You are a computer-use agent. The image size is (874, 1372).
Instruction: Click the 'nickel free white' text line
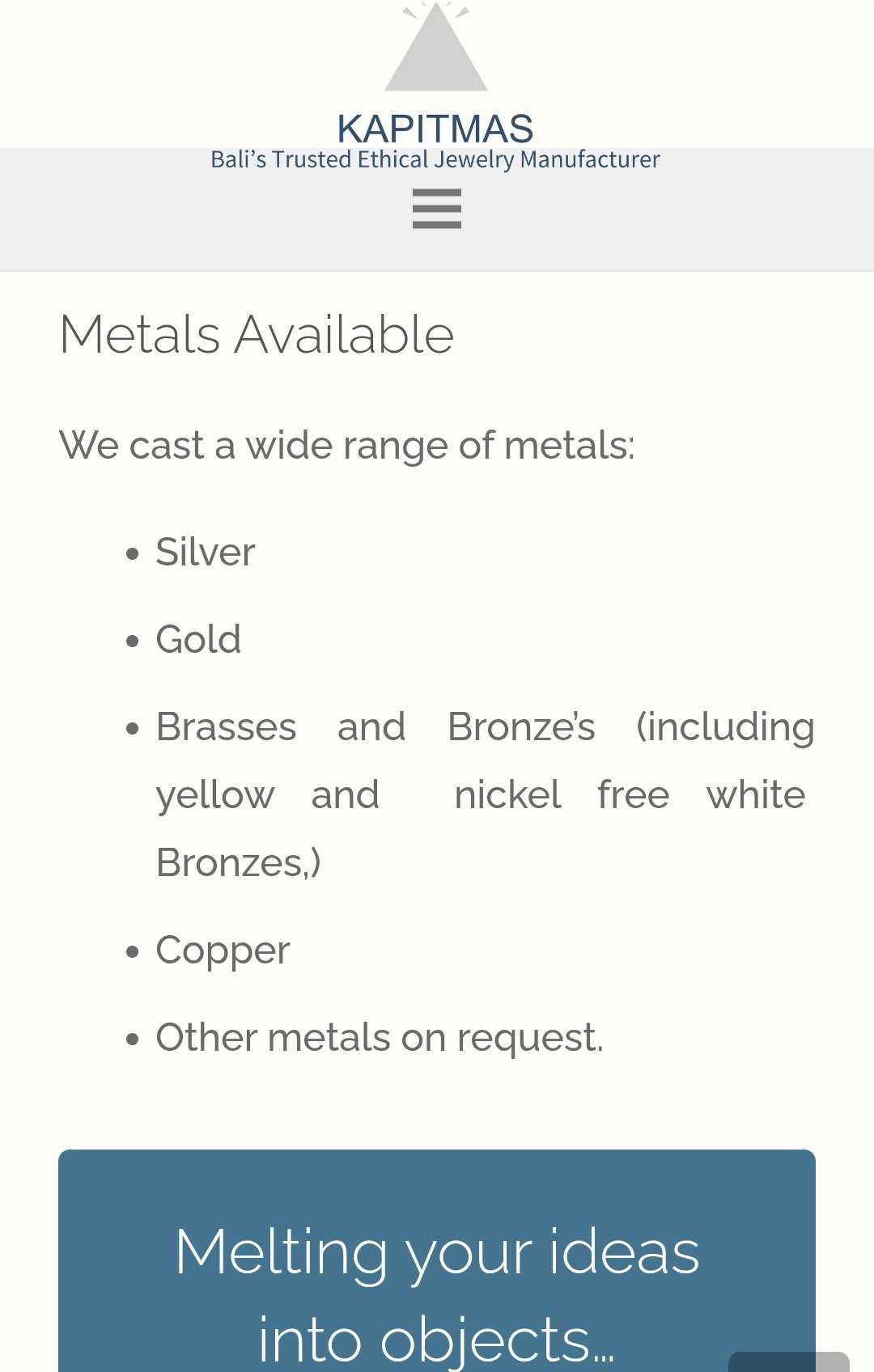[x=630, y=795]
